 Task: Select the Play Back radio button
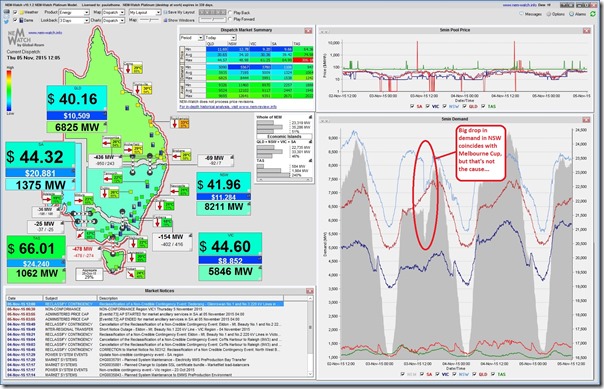click(x=230, y=13)
